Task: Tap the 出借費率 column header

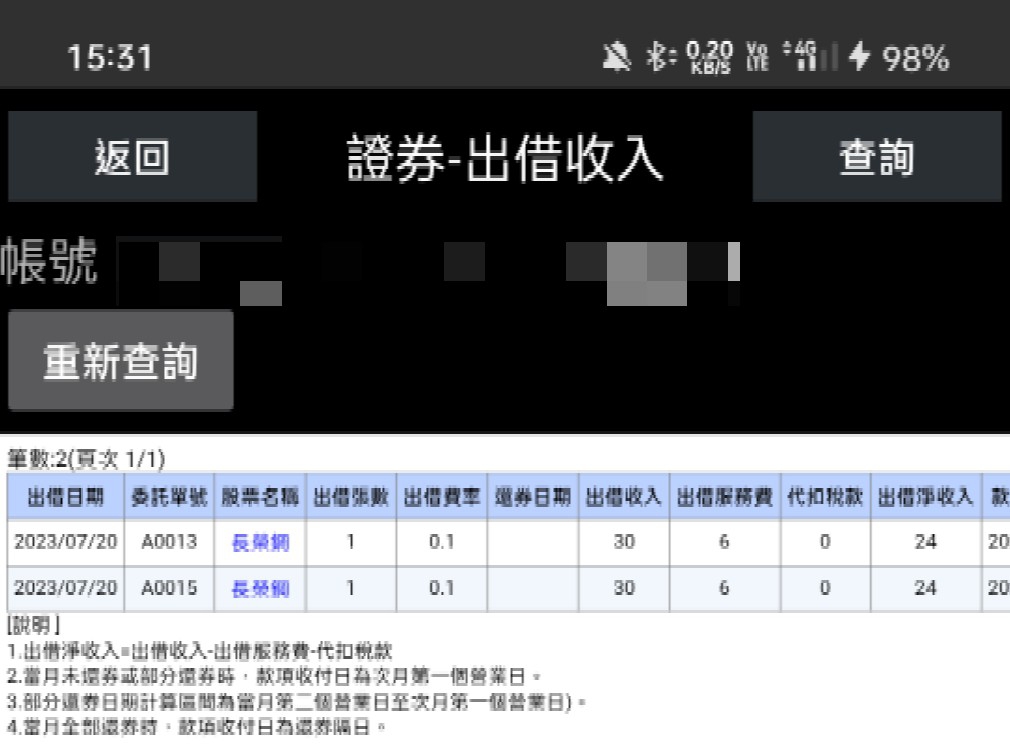Action: (x=442, y=498)
